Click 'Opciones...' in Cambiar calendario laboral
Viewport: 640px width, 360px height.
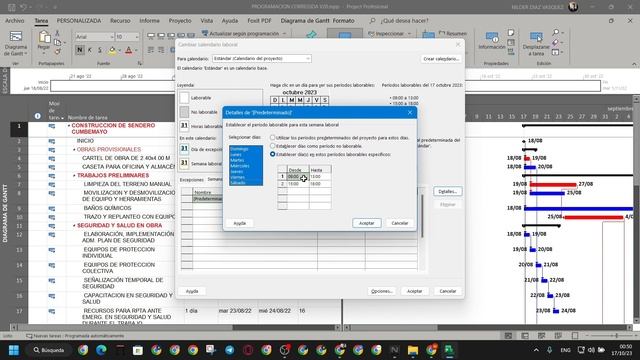[382, 291]
